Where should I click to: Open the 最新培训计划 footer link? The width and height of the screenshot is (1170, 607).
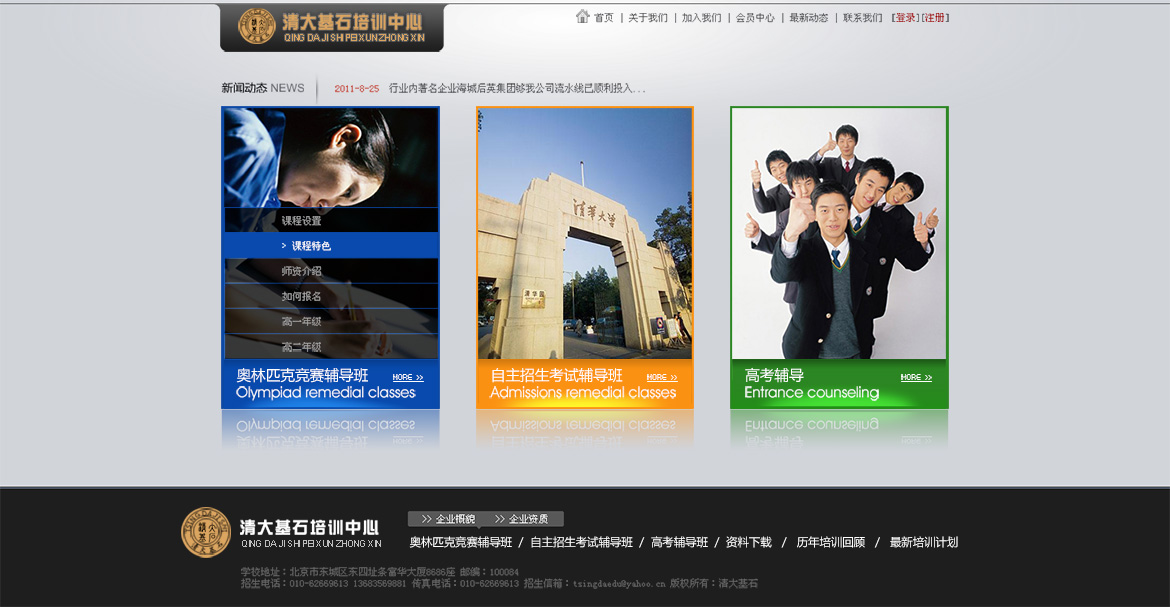924,543
